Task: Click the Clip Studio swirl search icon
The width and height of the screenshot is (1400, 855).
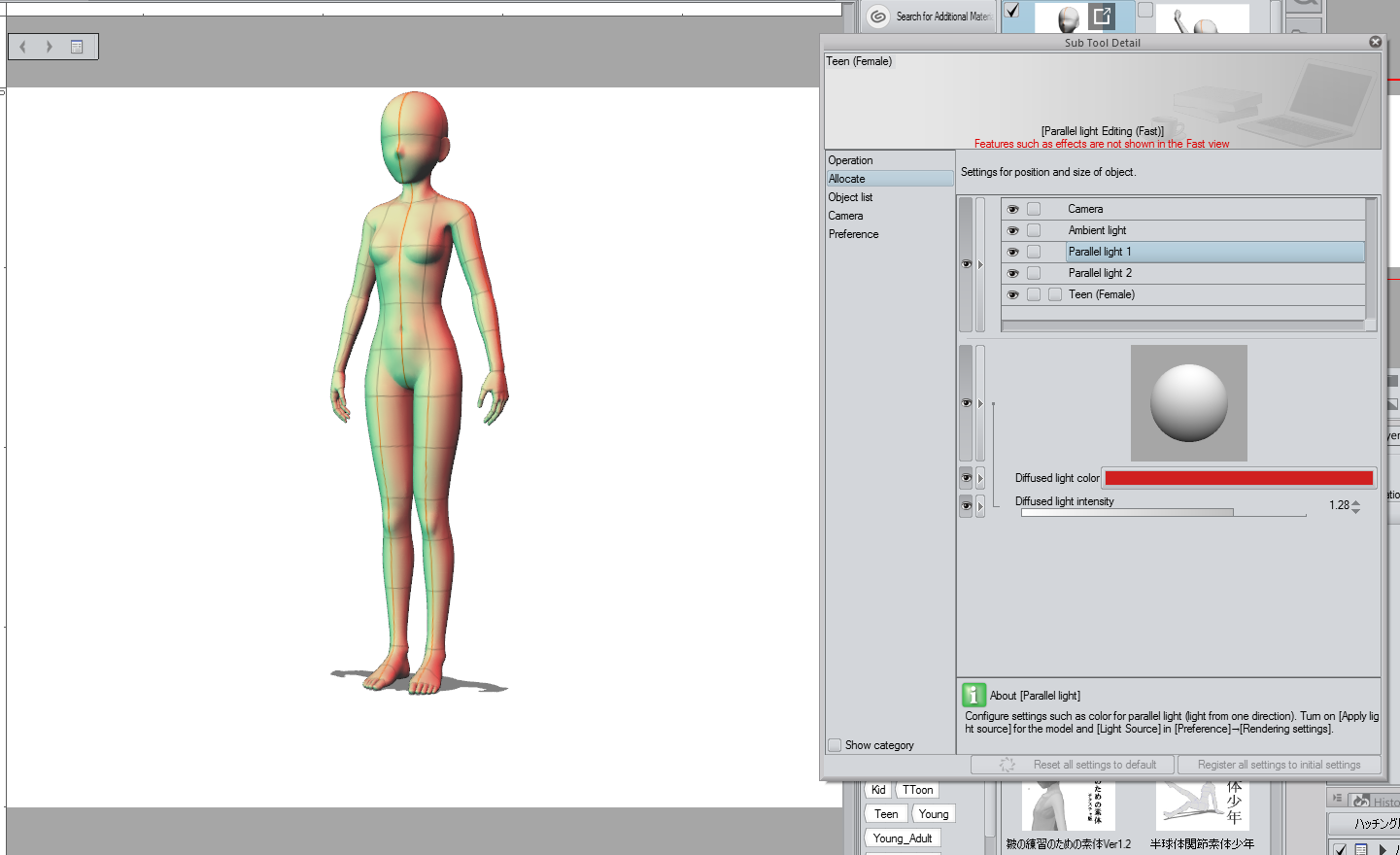Action: coord(878,17)
